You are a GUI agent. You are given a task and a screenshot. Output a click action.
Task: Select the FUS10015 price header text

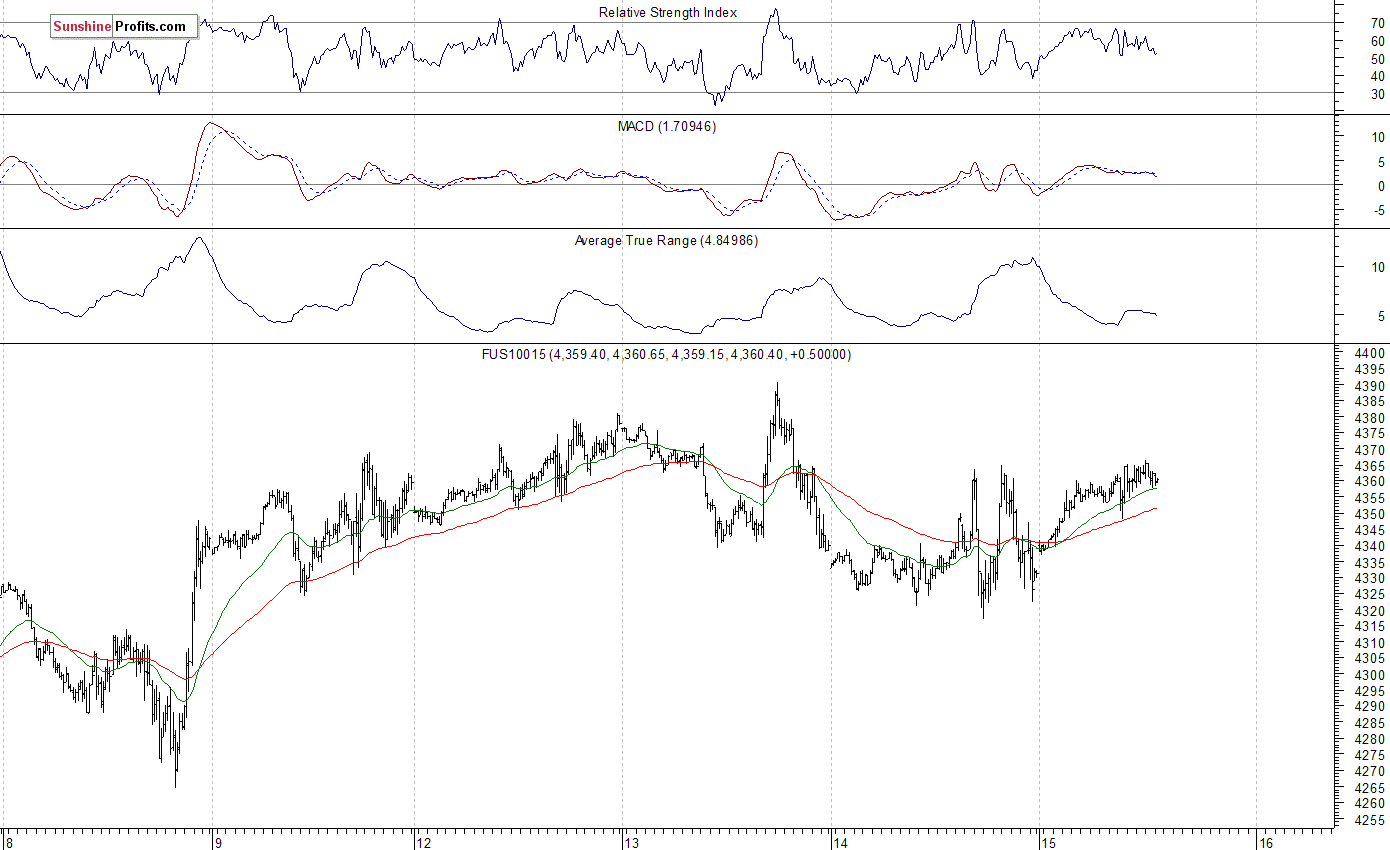(x=667, y=354)
